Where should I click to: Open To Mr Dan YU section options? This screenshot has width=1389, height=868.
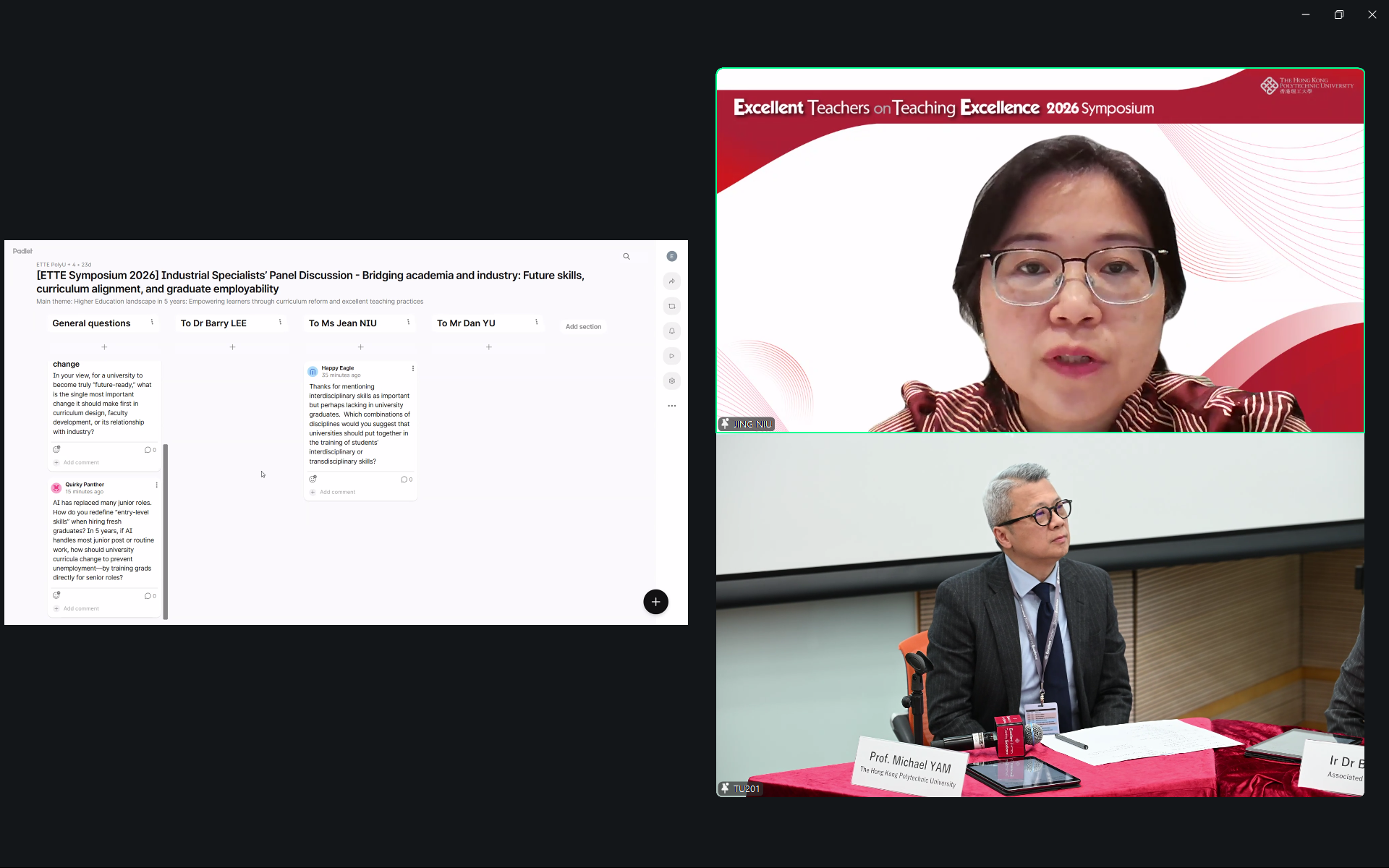point(536,323)
